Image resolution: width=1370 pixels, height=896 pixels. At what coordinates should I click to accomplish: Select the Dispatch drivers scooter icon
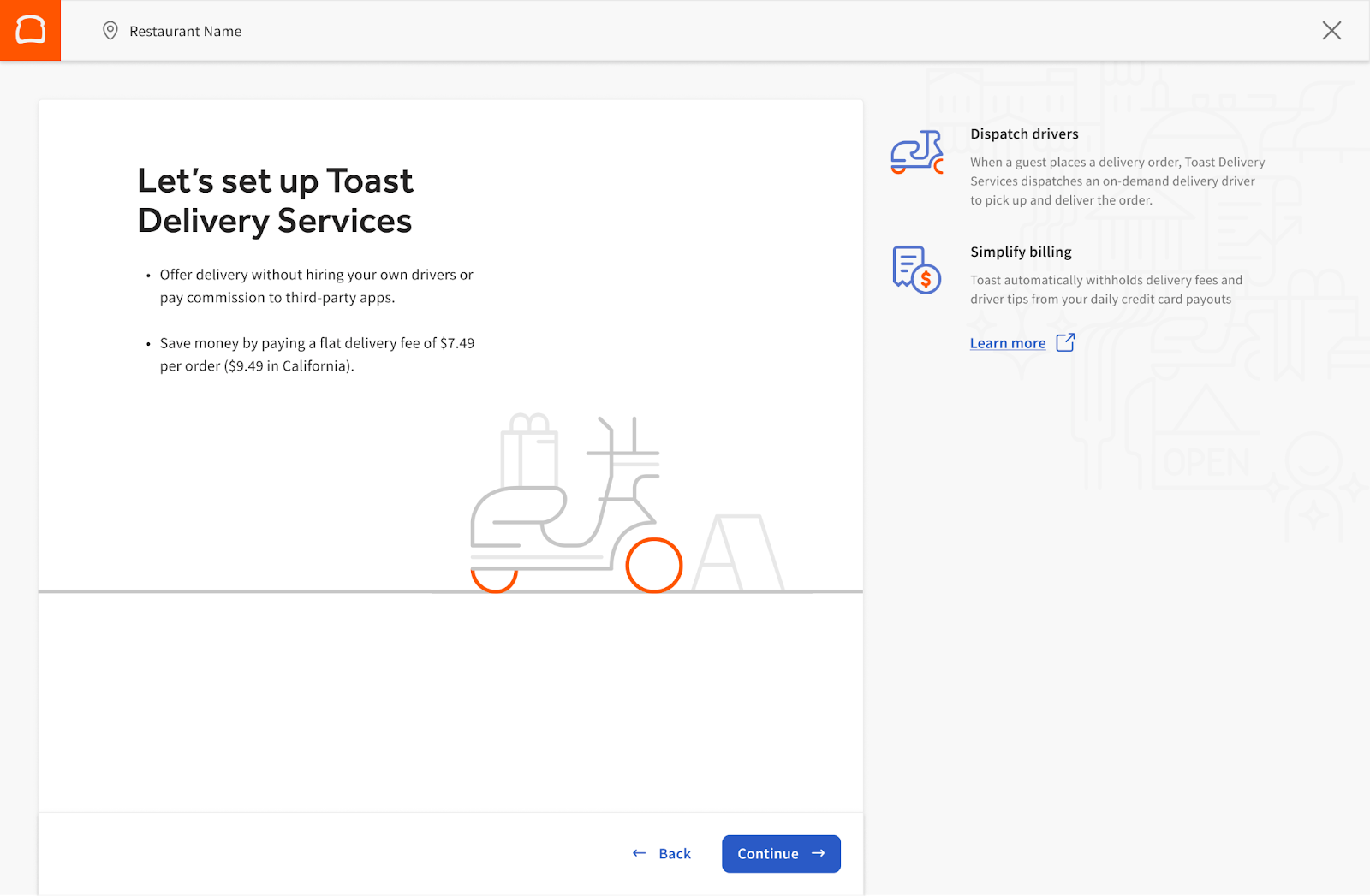915,152
